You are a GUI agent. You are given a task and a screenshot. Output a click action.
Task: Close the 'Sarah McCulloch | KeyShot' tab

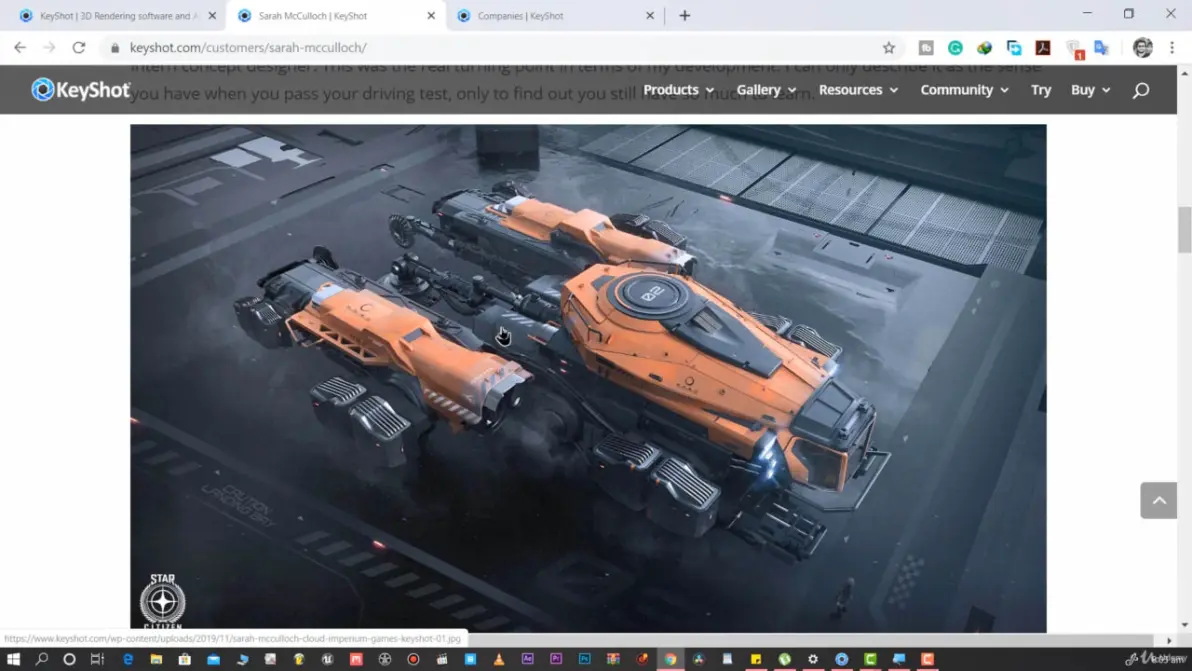(x=431, y=15)
